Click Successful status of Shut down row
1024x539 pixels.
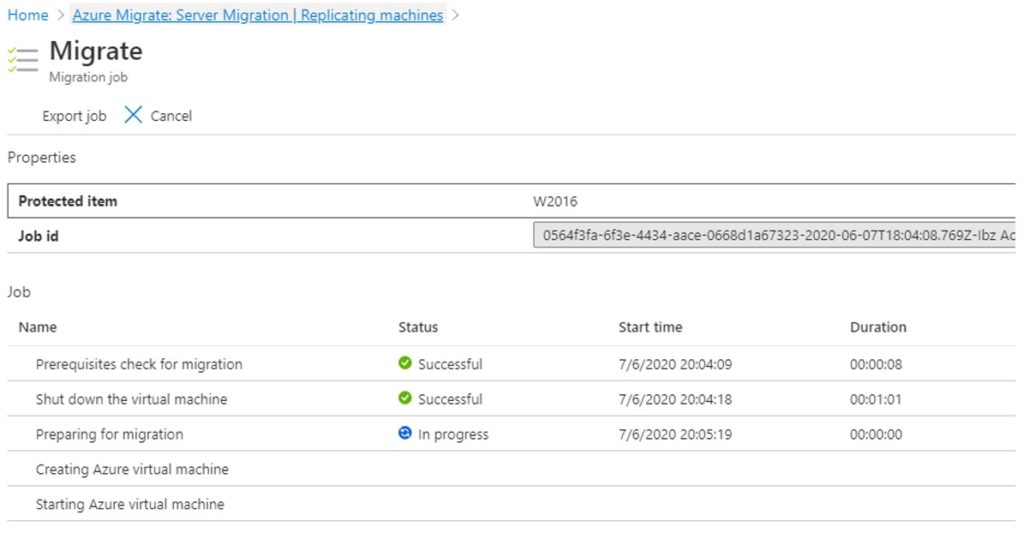tap(450, 399)
